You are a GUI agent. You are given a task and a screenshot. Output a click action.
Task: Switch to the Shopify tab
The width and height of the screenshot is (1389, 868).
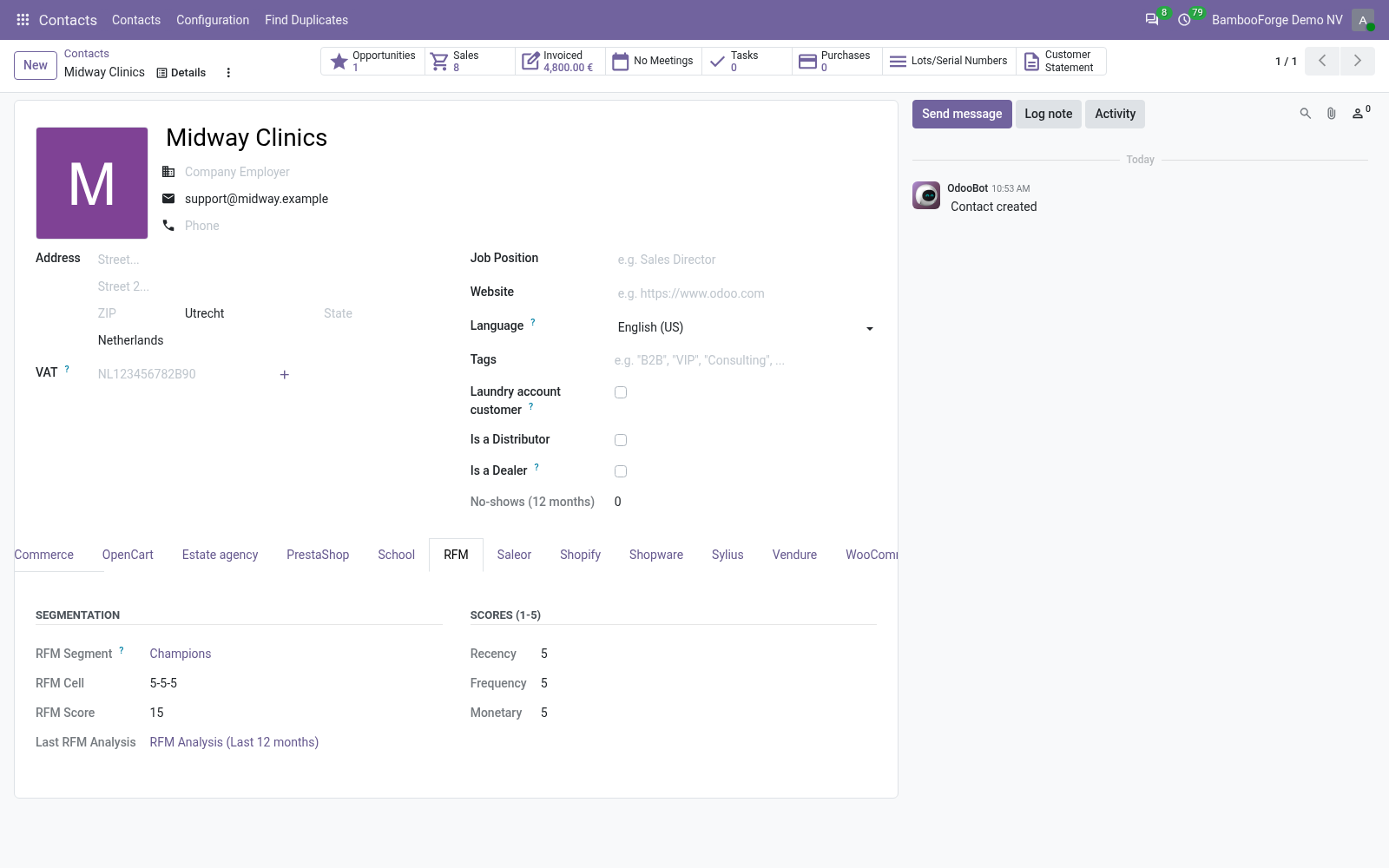580,555
